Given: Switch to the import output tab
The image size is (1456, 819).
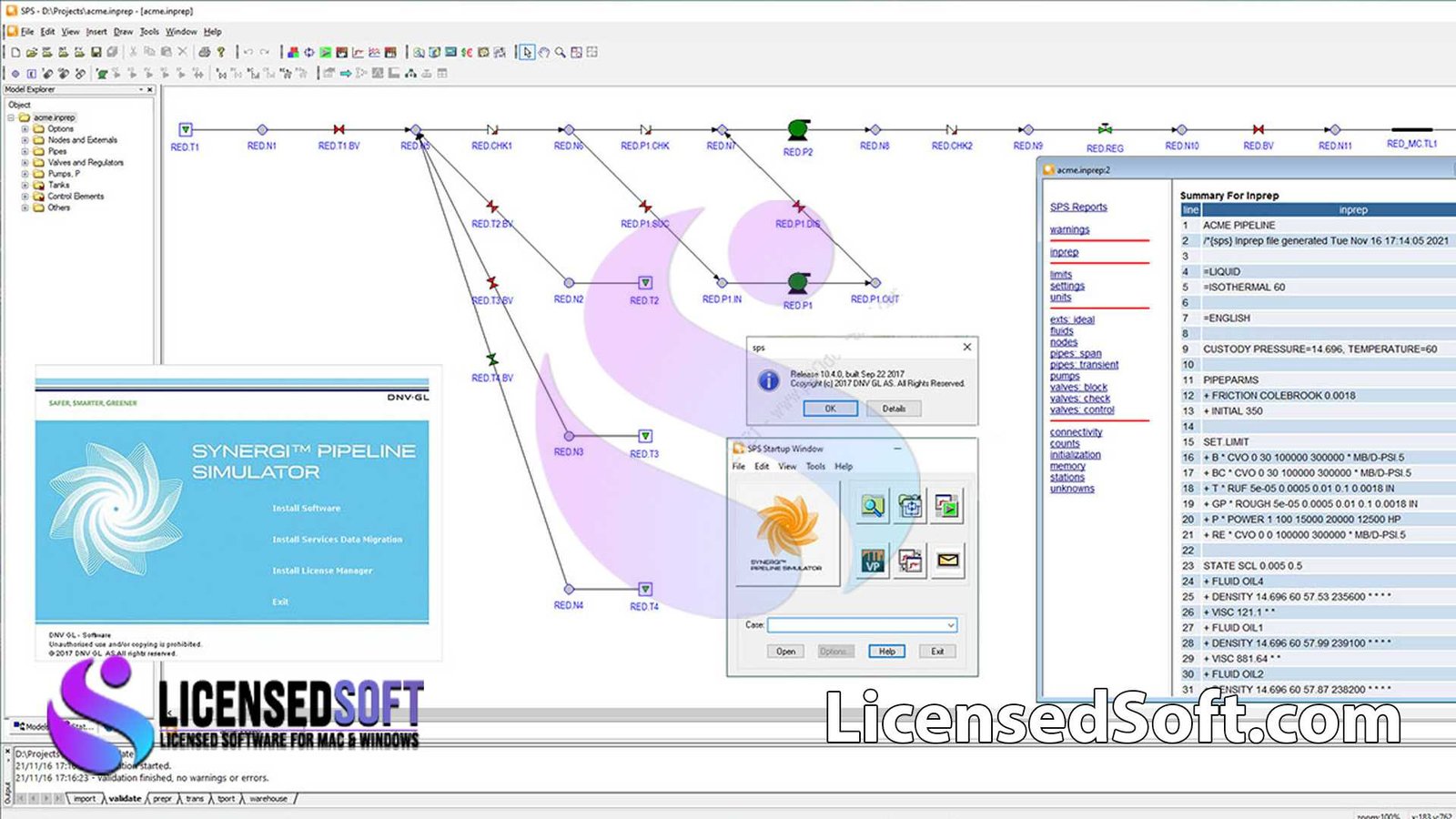Looking at the screenshot, I should tap(85, 799).
